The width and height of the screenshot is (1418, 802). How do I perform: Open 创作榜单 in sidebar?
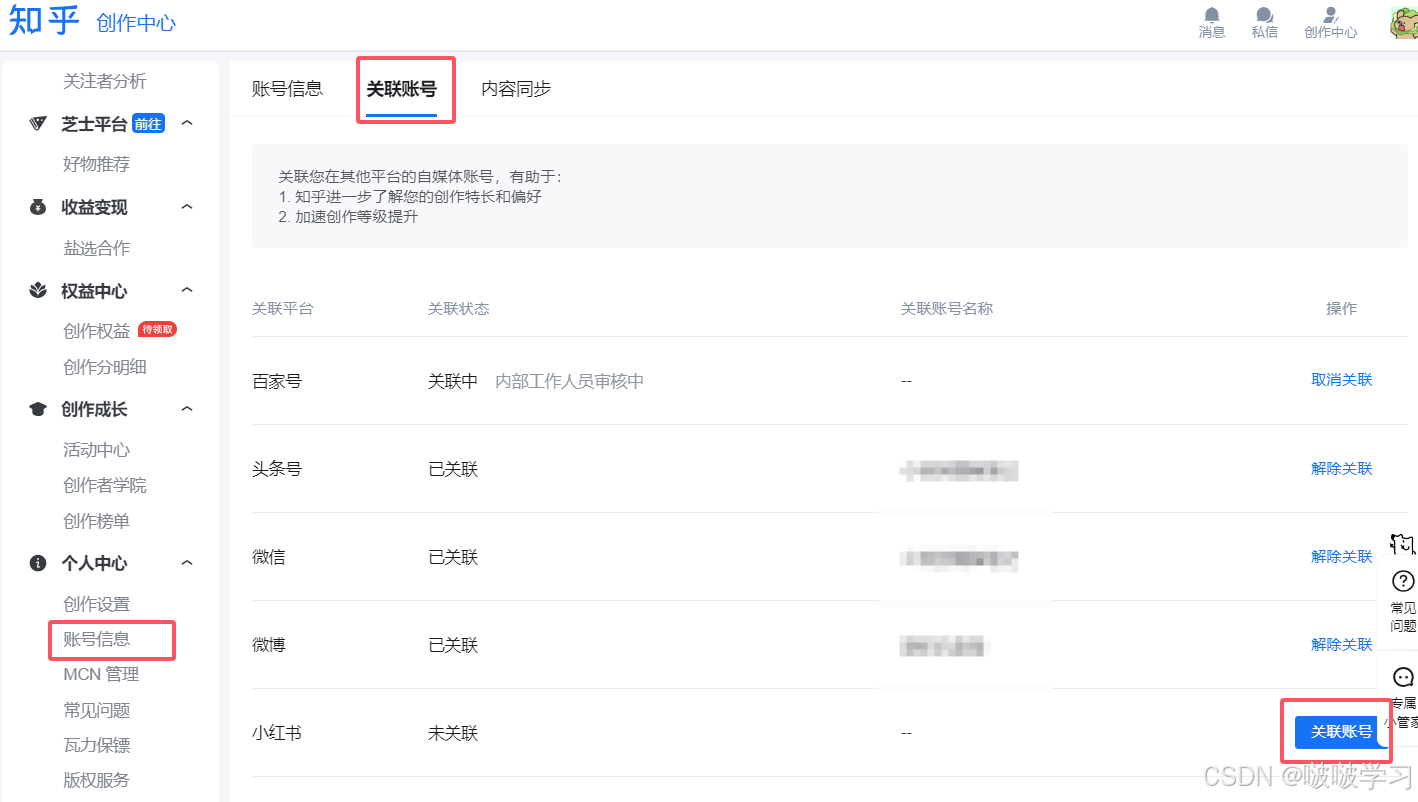tap(97, 521)
